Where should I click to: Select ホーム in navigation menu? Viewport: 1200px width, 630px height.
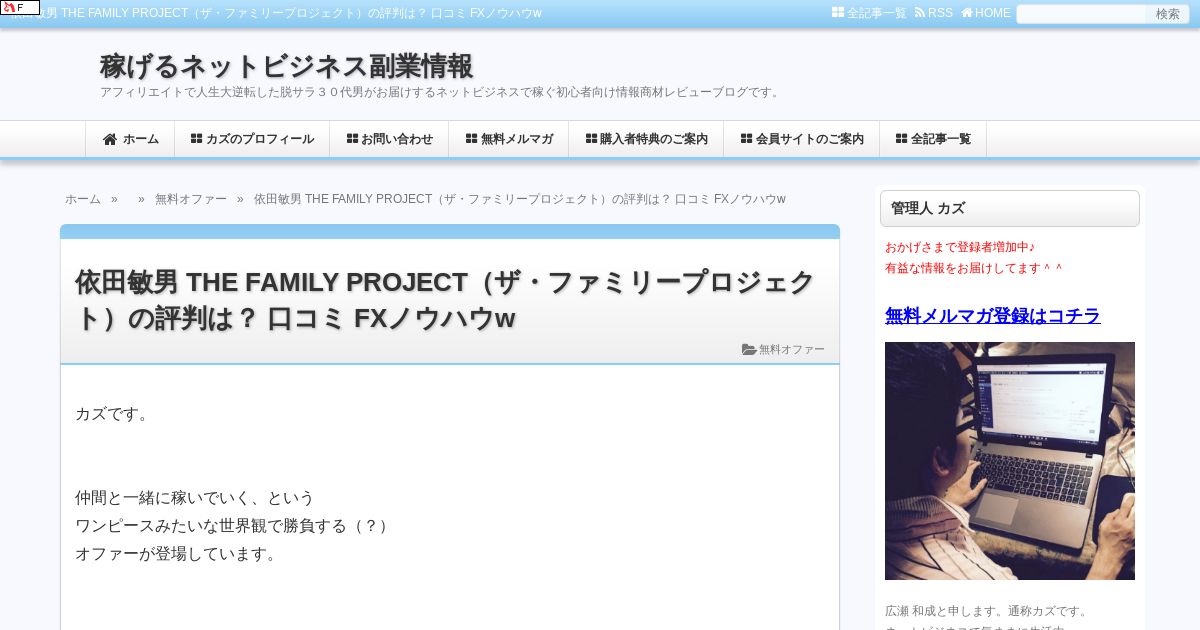coord(130,139)
